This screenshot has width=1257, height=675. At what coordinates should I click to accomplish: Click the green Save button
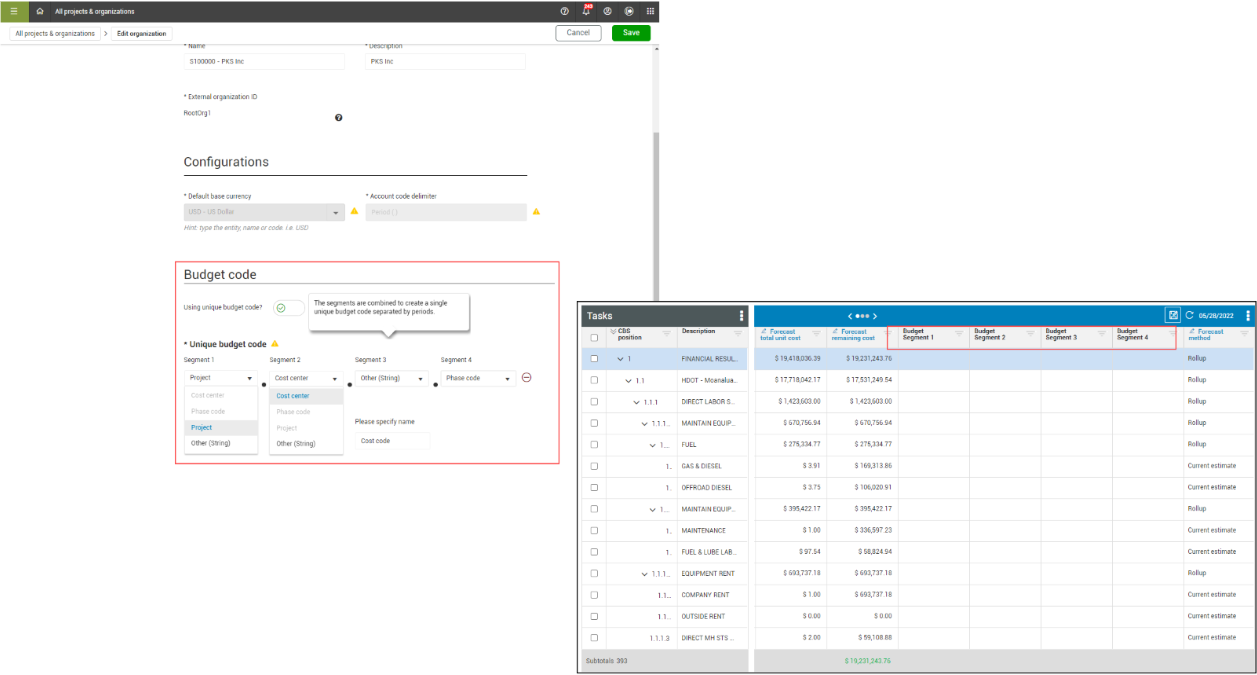631,33
